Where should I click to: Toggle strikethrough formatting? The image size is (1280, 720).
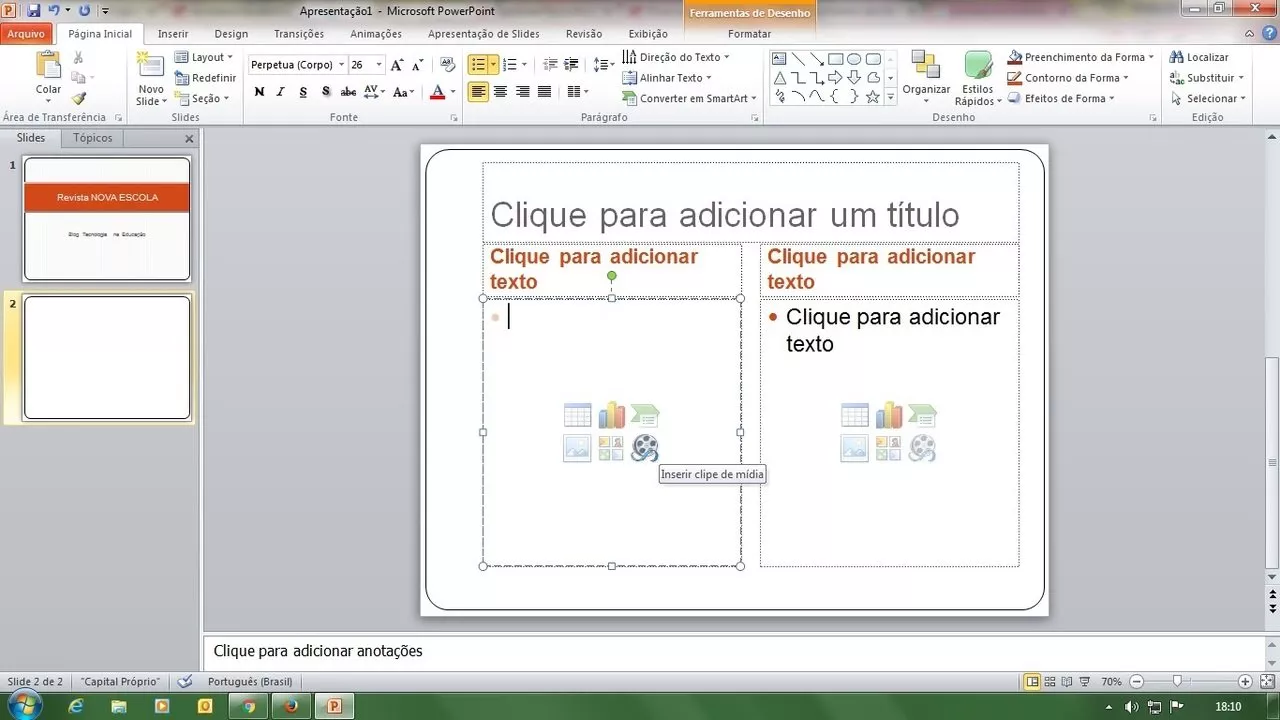[x=348, y=91]
